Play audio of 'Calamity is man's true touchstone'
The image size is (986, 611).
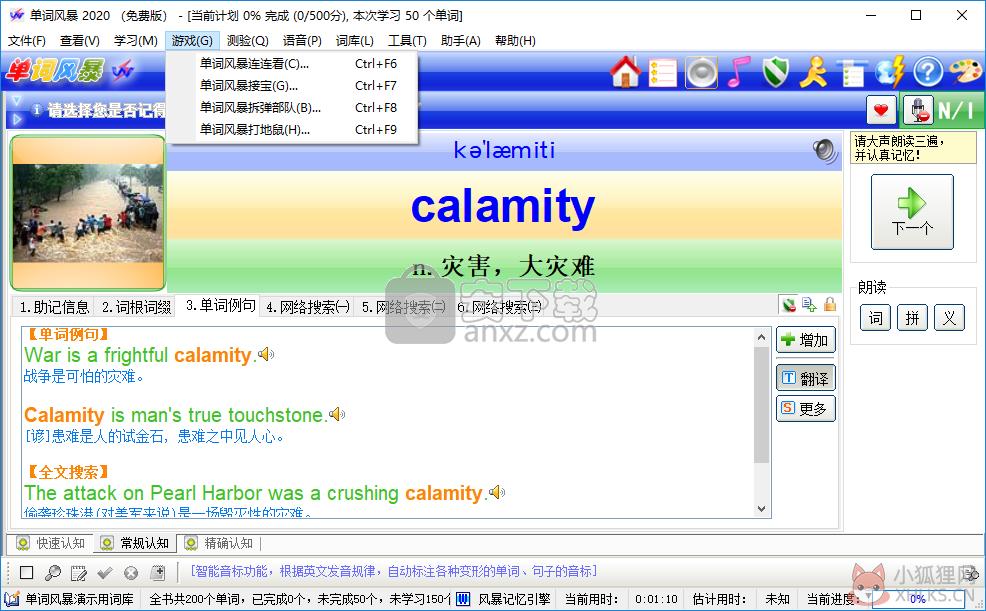[x=338, y=414]
